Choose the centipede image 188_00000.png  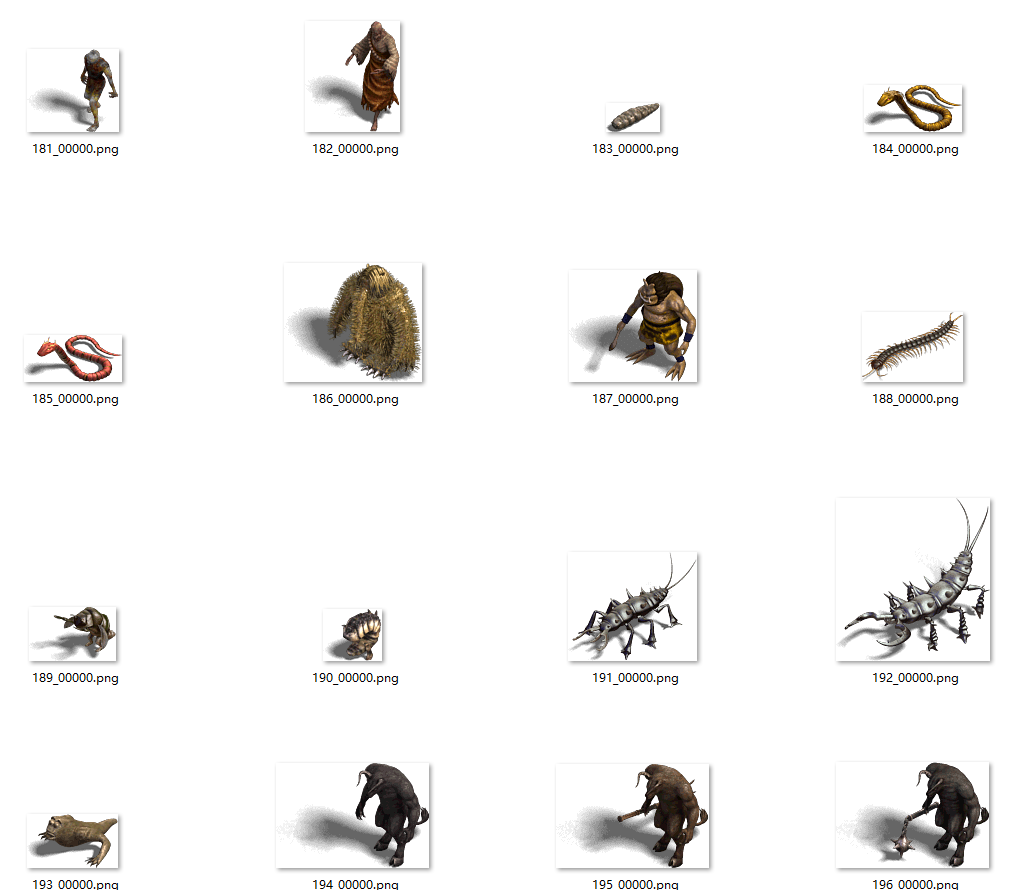point(913,347)
